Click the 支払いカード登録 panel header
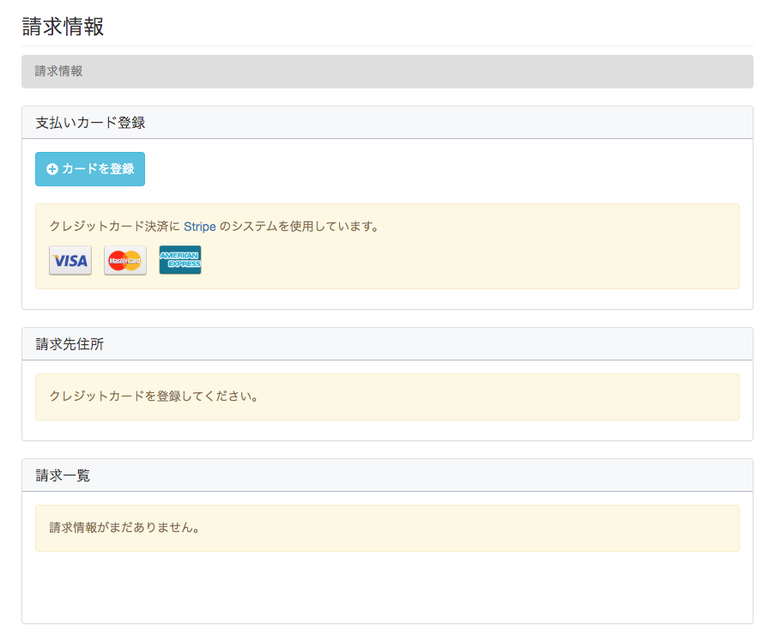This screenshot has height=642, width=775. click(x=91, y=123)
